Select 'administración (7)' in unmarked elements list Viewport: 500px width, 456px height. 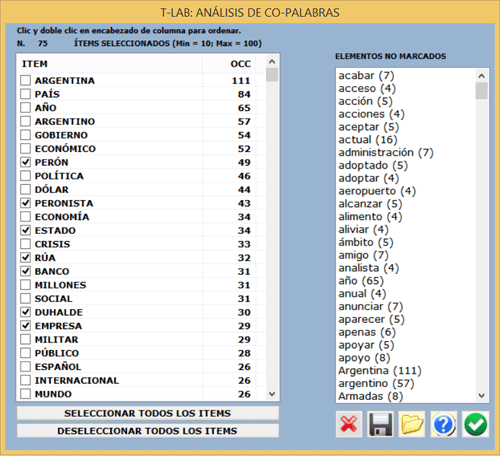tap(386, 152)
